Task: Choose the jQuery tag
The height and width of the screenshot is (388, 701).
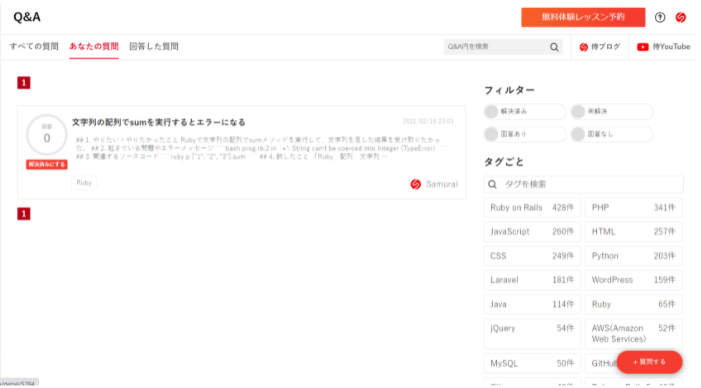Action: click(532, 334)
